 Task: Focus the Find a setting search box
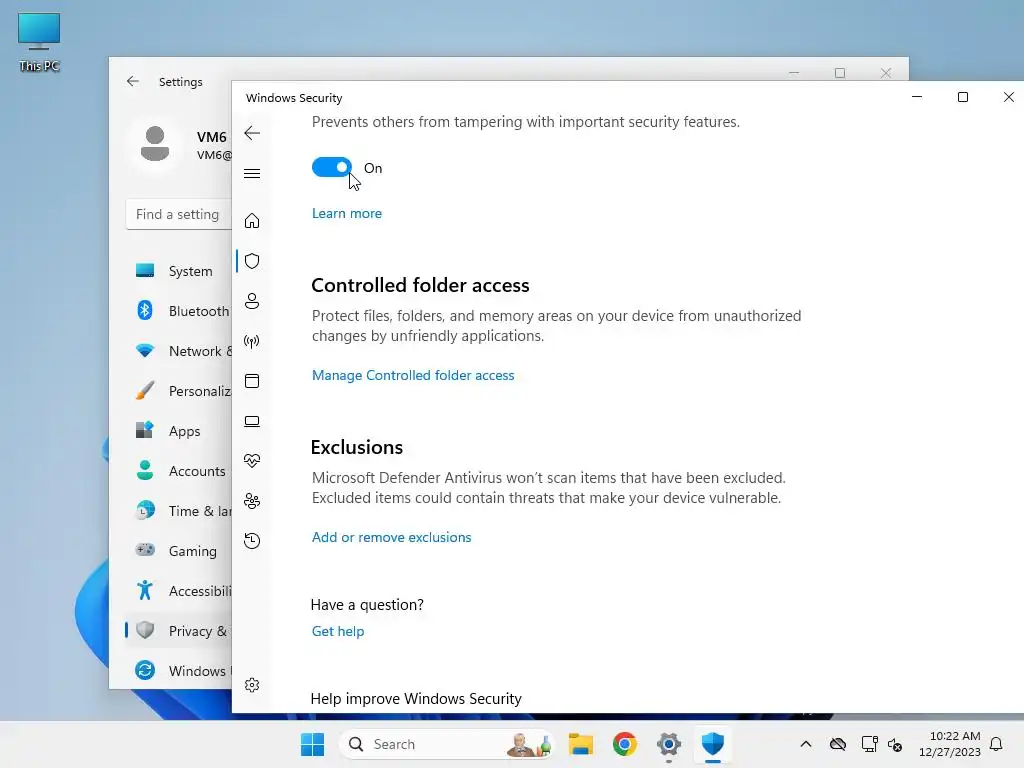tap(178, 214)
